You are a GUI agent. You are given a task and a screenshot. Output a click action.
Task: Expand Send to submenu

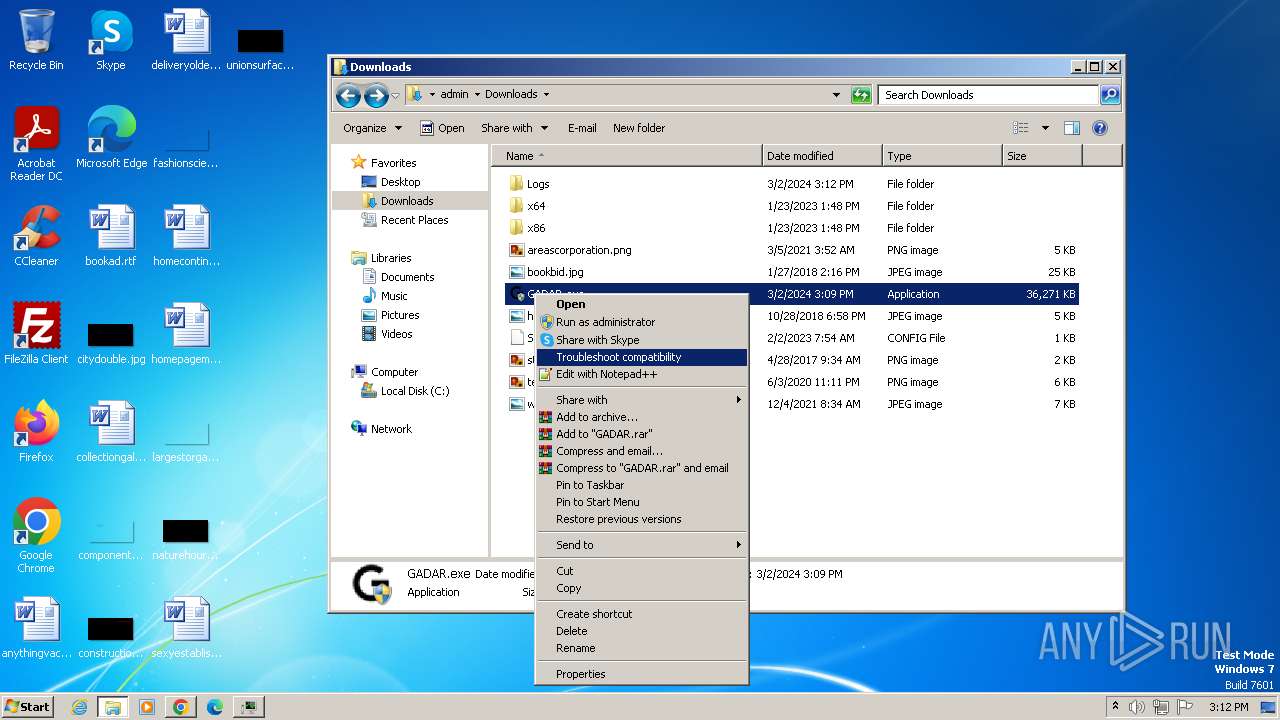(x=642, y=545)
